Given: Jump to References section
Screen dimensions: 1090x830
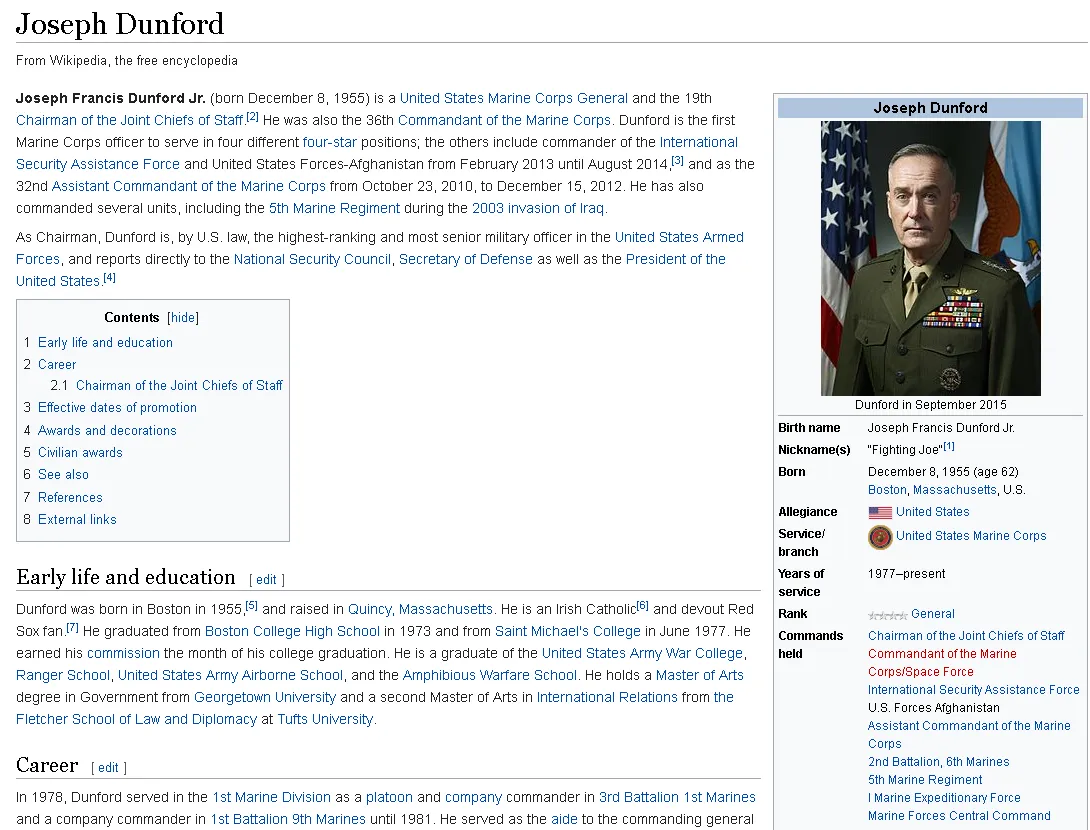Looking at the screenshot, I should pyautogui.click(x=70, y=498).
